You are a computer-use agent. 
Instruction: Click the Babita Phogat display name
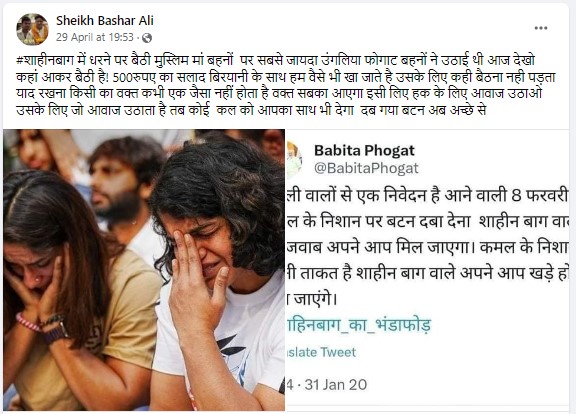click(364, 150)
